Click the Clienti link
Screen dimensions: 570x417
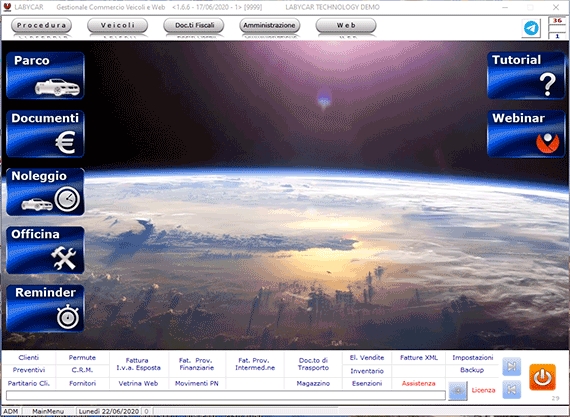pyautogui.click(x=29, y=358)
